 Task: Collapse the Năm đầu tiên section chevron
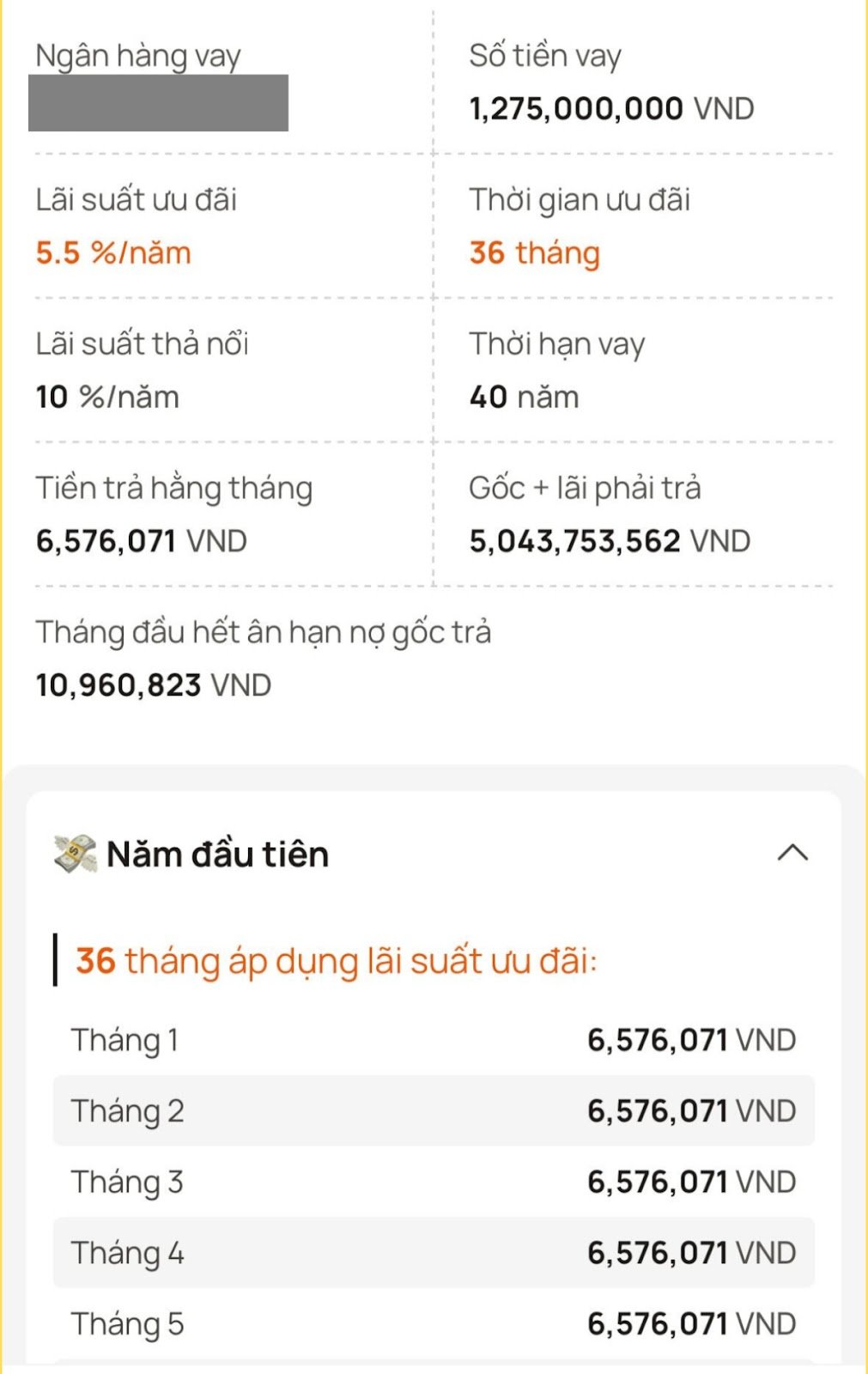coord(792,853)
